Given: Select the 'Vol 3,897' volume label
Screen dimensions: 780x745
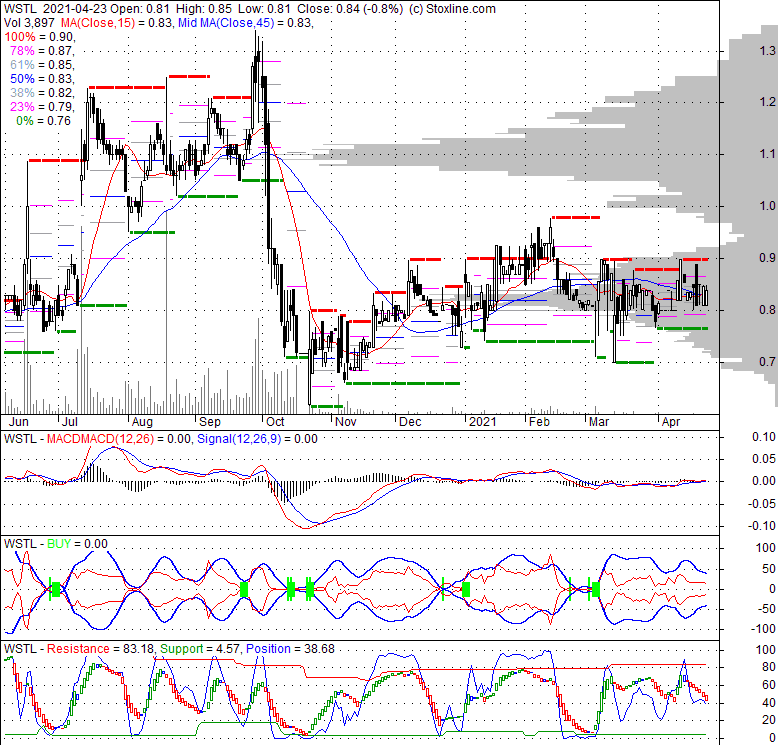Looking at the screenshot, I should (30, 23).
